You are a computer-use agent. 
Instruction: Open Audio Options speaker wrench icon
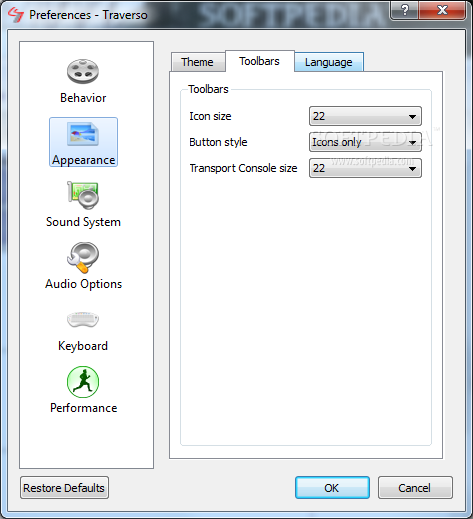click(83, 257)
